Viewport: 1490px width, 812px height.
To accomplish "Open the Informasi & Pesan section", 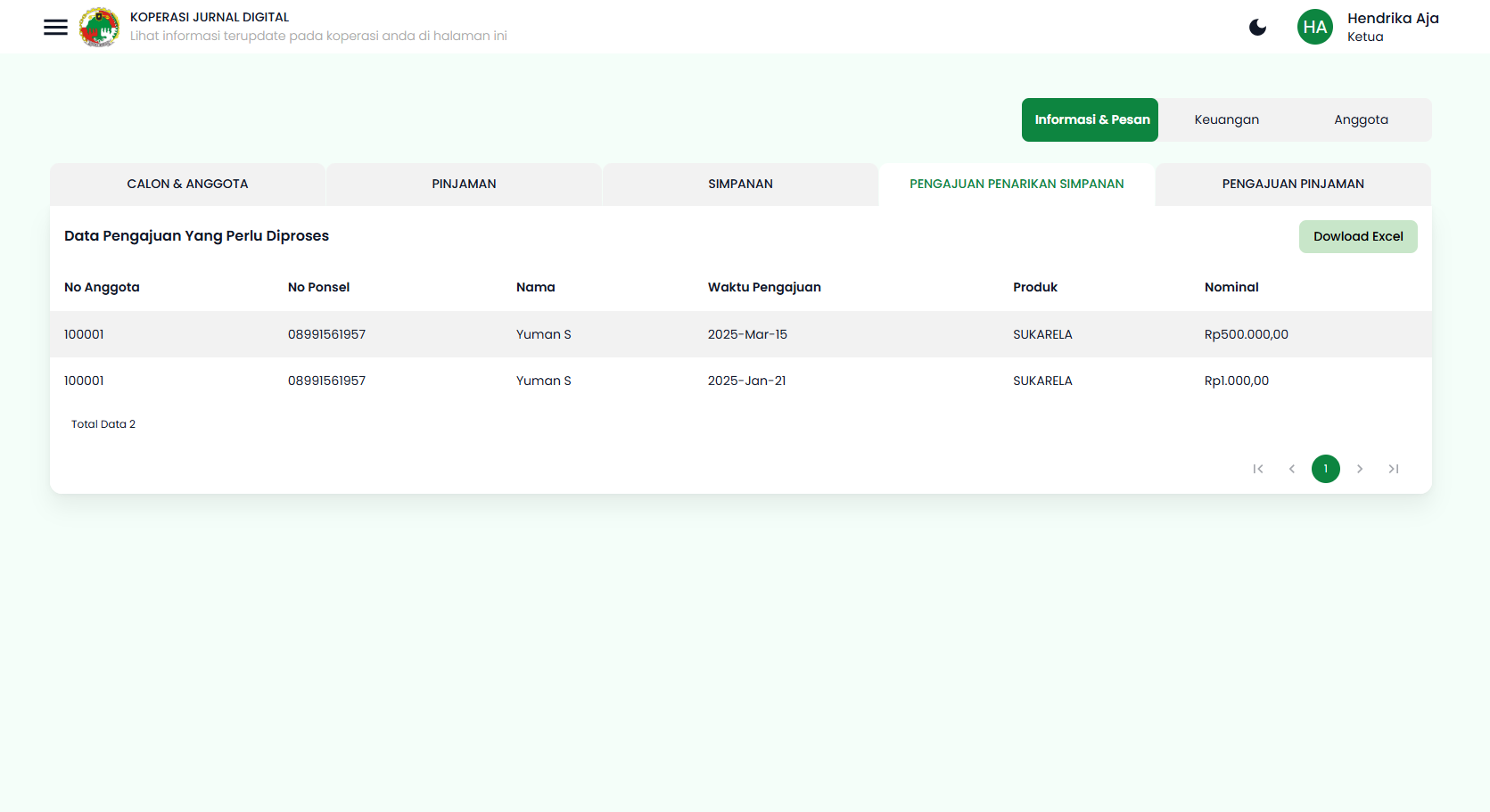I will click(x=1090, y=119).
